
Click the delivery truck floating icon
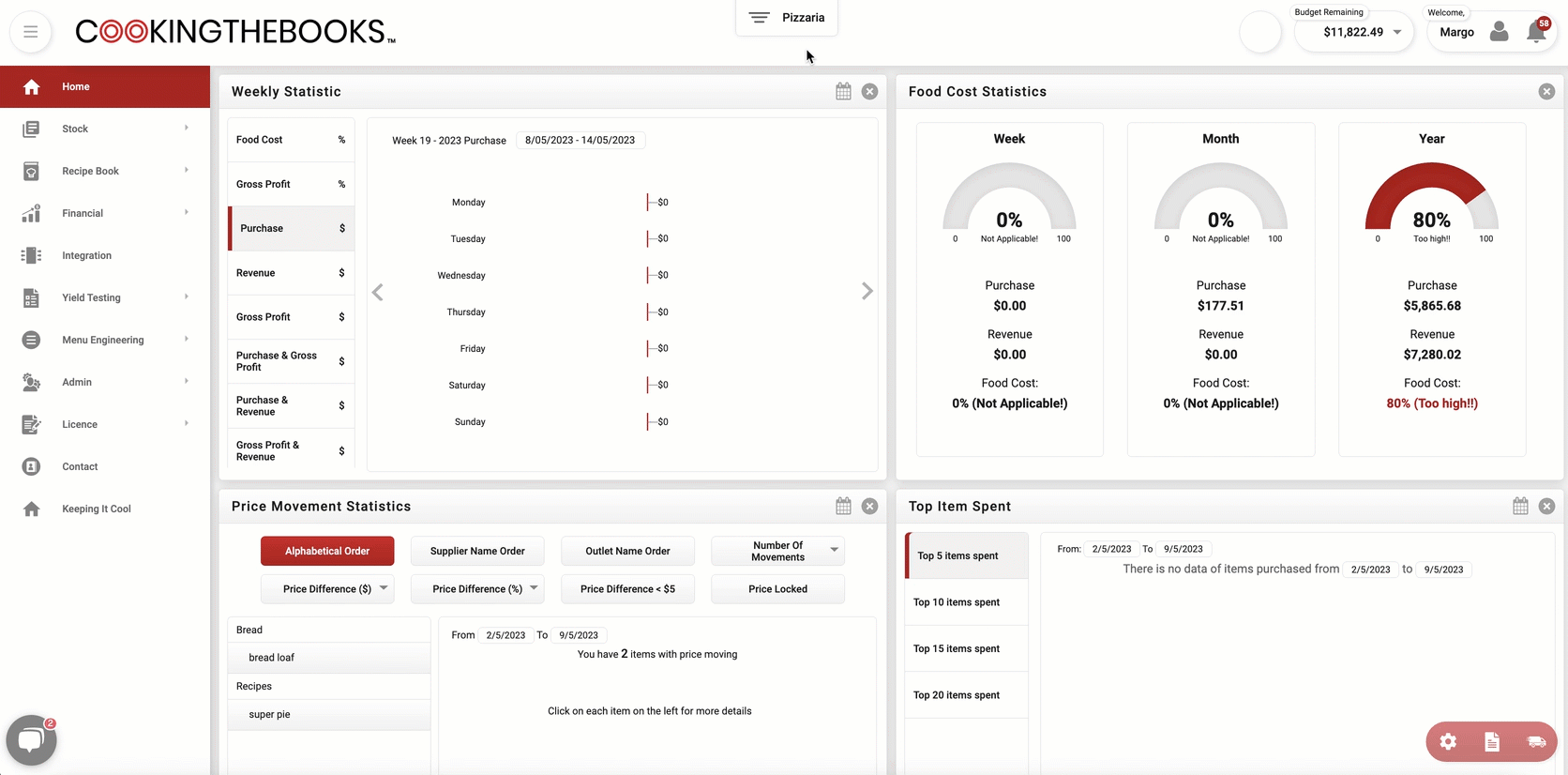[x=1535, y=742]
